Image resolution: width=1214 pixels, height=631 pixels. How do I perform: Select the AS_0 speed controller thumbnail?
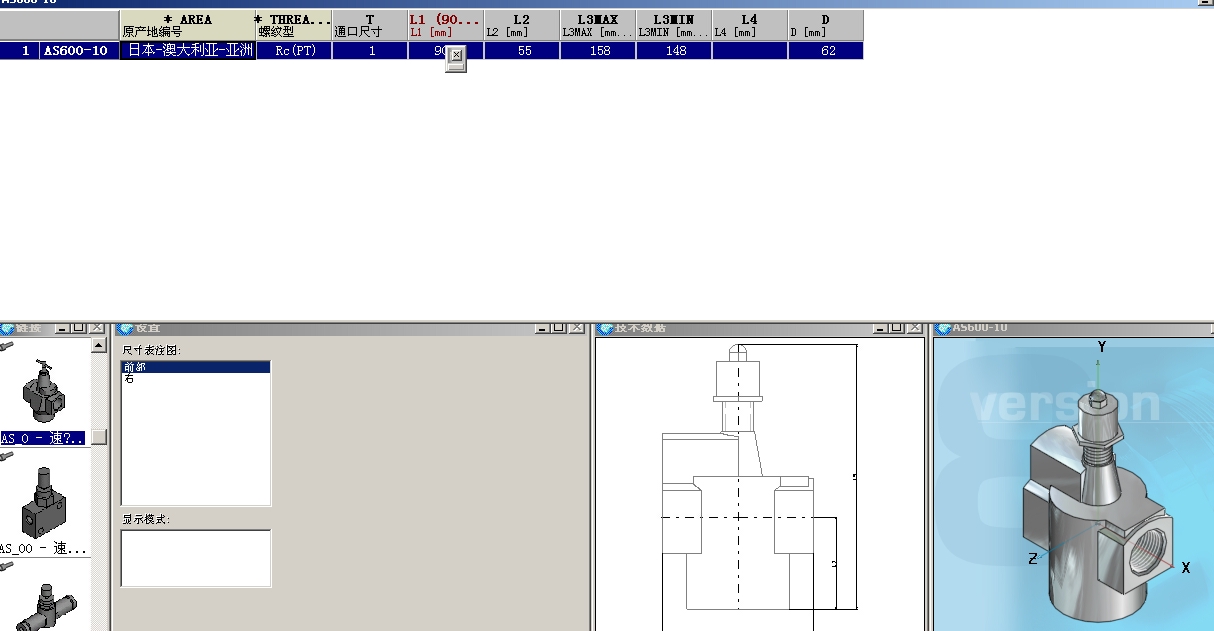pyautogui.click(x=42, y=392)
